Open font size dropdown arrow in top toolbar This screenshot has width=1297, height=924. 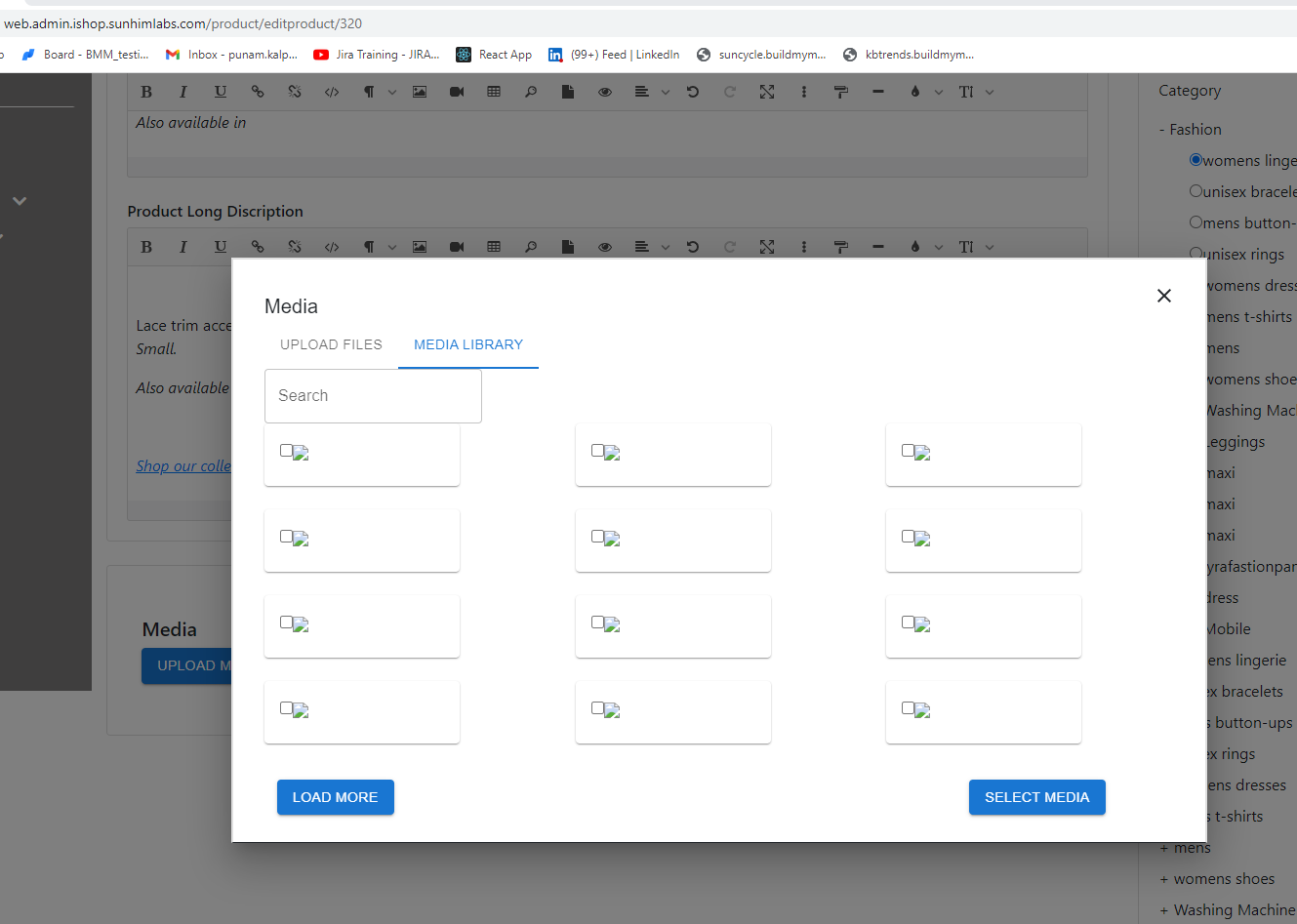990,93
